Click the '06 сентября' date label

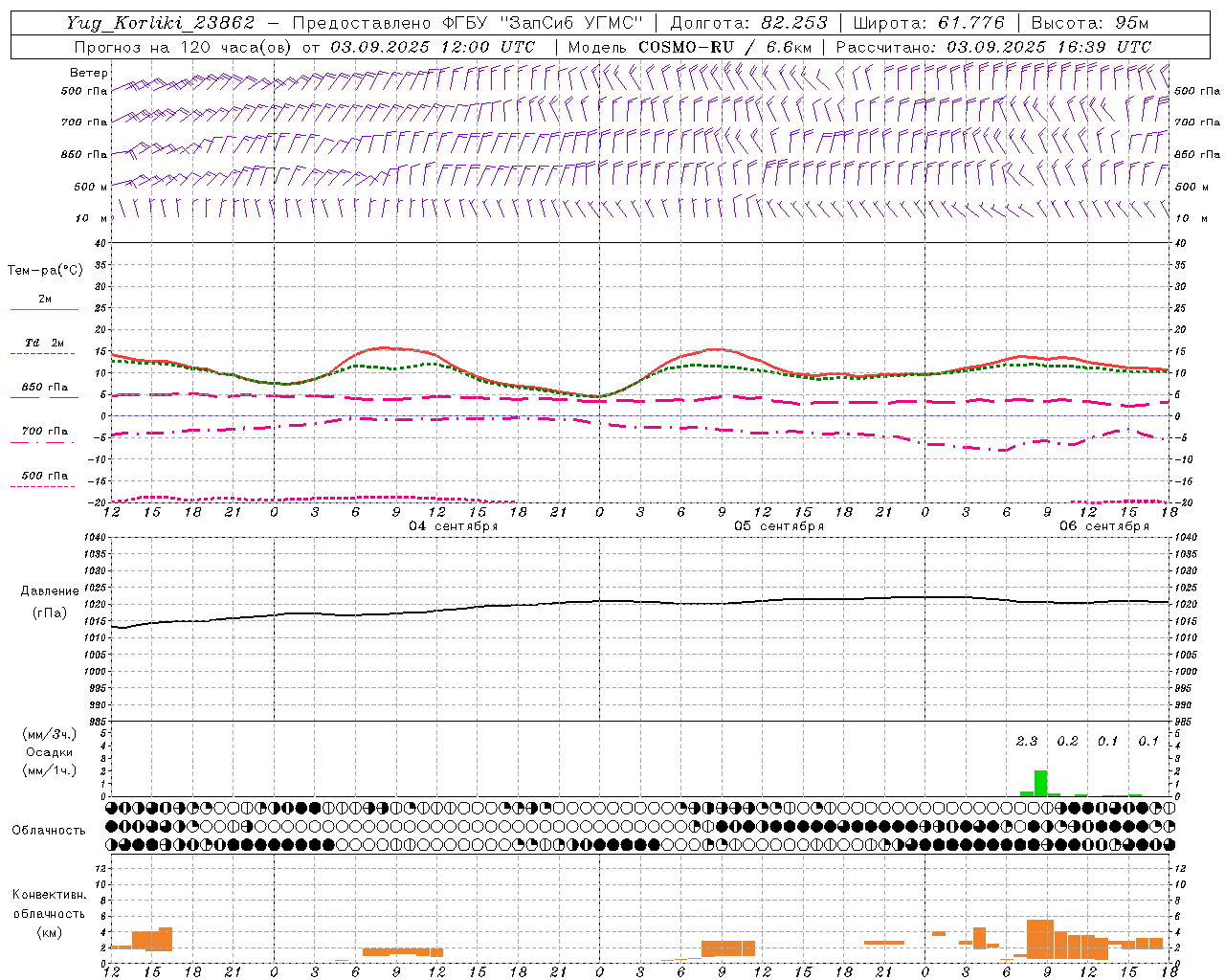[x=1104, y=526]
